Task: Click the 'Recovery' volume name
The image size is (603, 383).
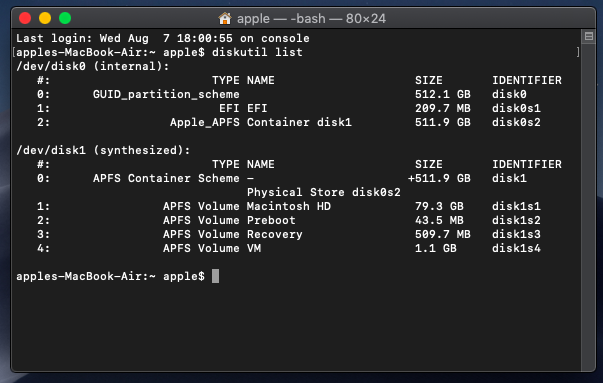Action: point(275,235)
